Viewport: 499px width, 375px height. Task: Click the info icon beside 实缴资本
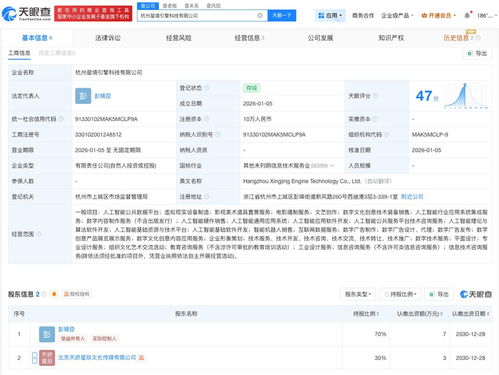click(375, 119)
